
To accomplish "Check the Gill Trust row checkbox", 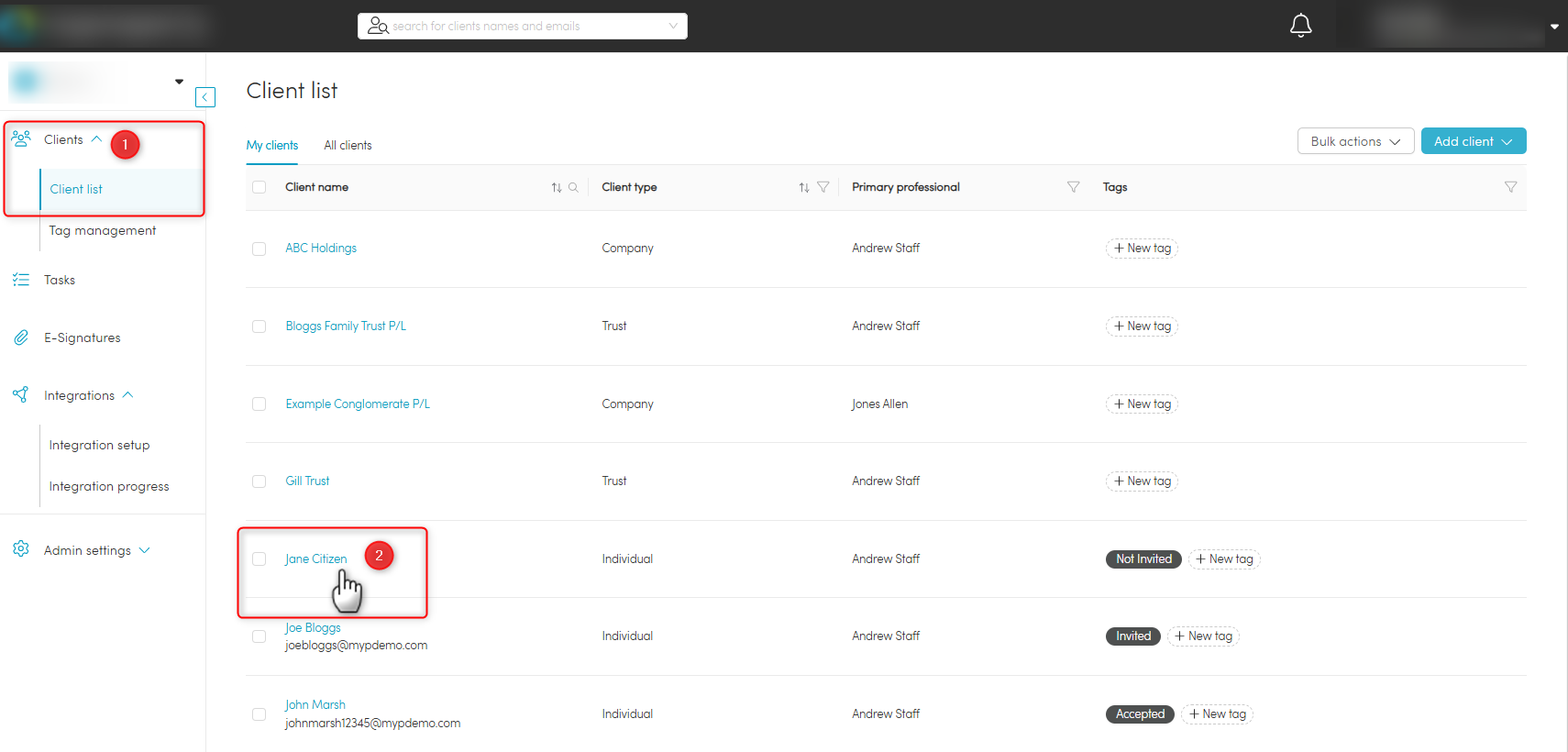I will tap(259, 481).
